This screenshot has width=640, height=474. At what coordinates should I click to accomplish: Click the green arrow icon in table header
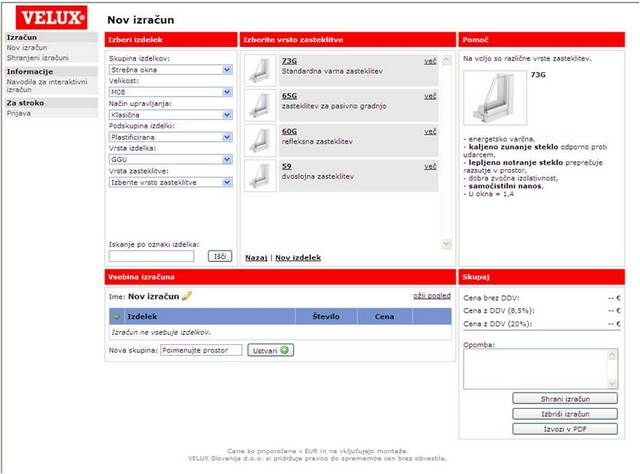pyautogui.click(x=117, y=315)
